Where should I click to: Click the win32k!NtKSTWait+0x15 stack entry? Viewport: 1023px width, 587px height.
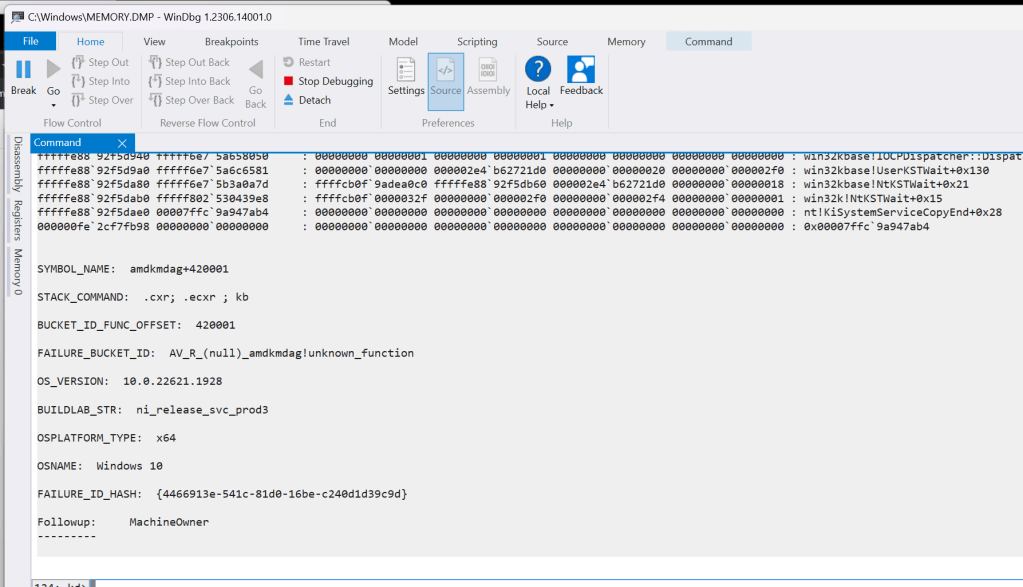(x=872, y=198)
